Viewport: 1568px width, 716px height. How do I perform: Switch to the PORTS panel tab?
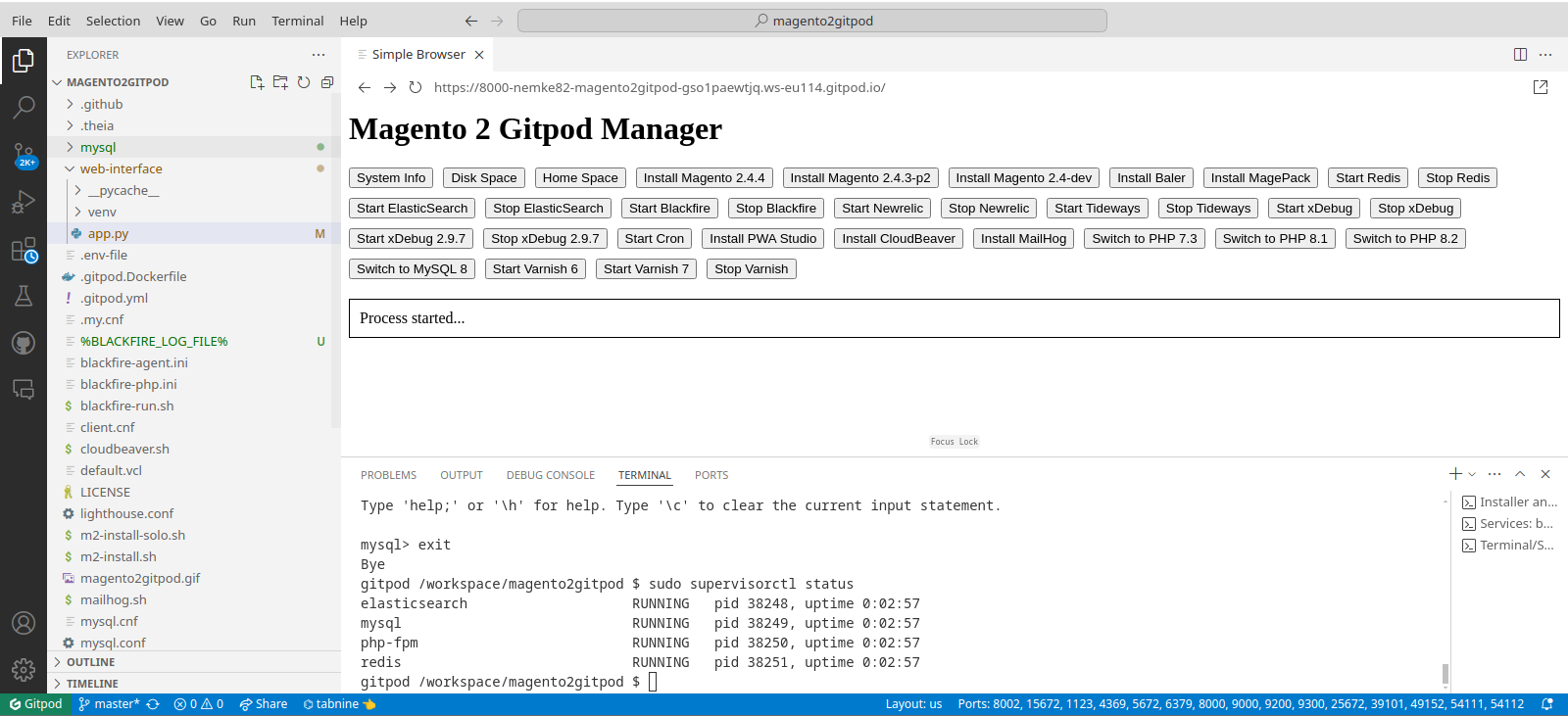[x=711, y=475]
